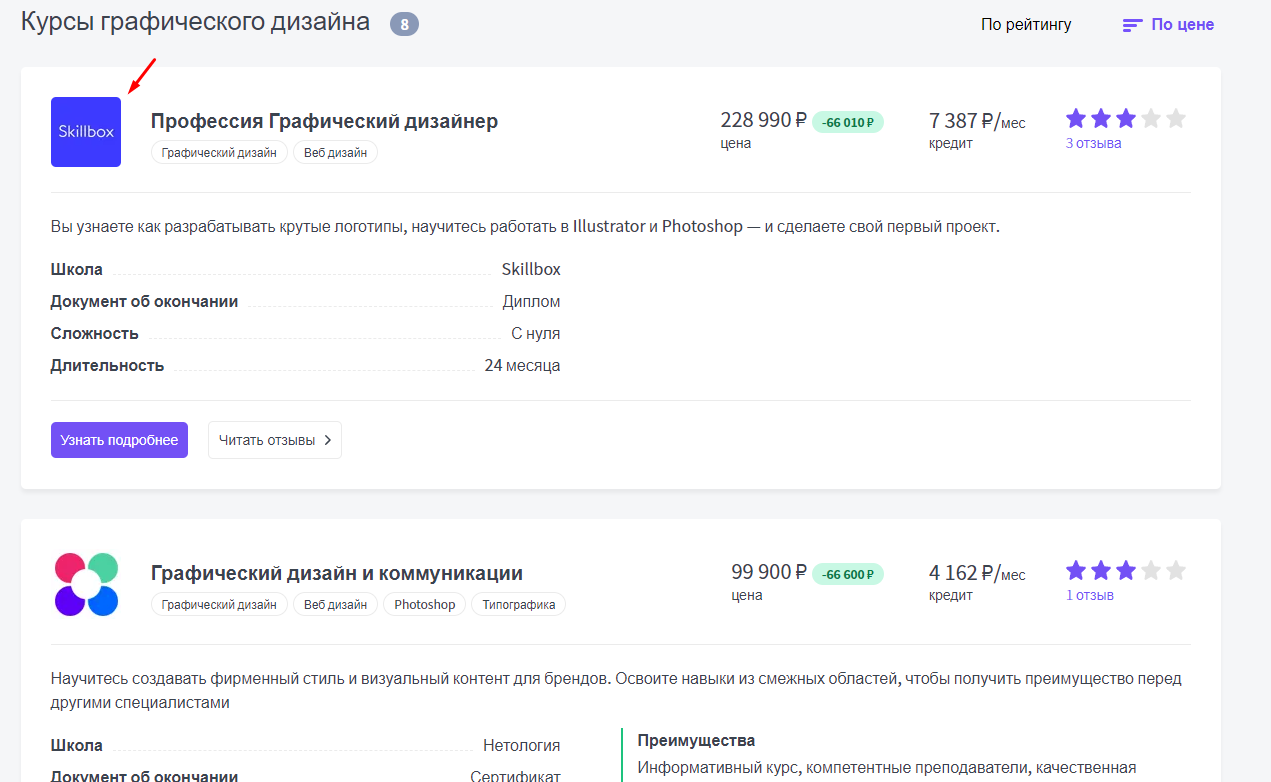Select Графический дизайн tag under Skillbox course
The width and height of the screenshot is (1271, 782).
tap(219, 153)
